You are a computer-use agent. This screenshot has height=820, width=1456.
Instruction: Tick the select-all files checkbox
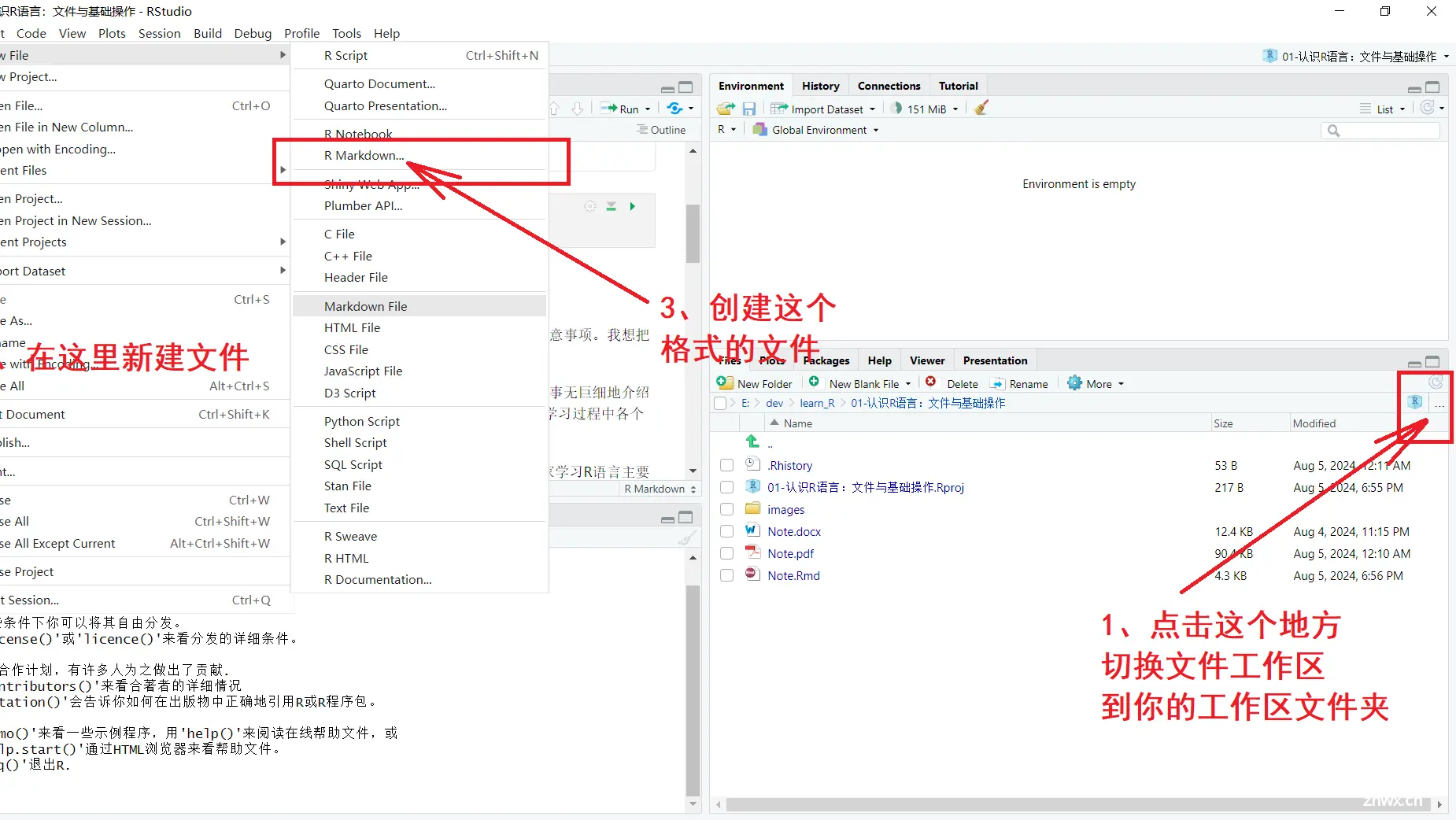[719, 403]
